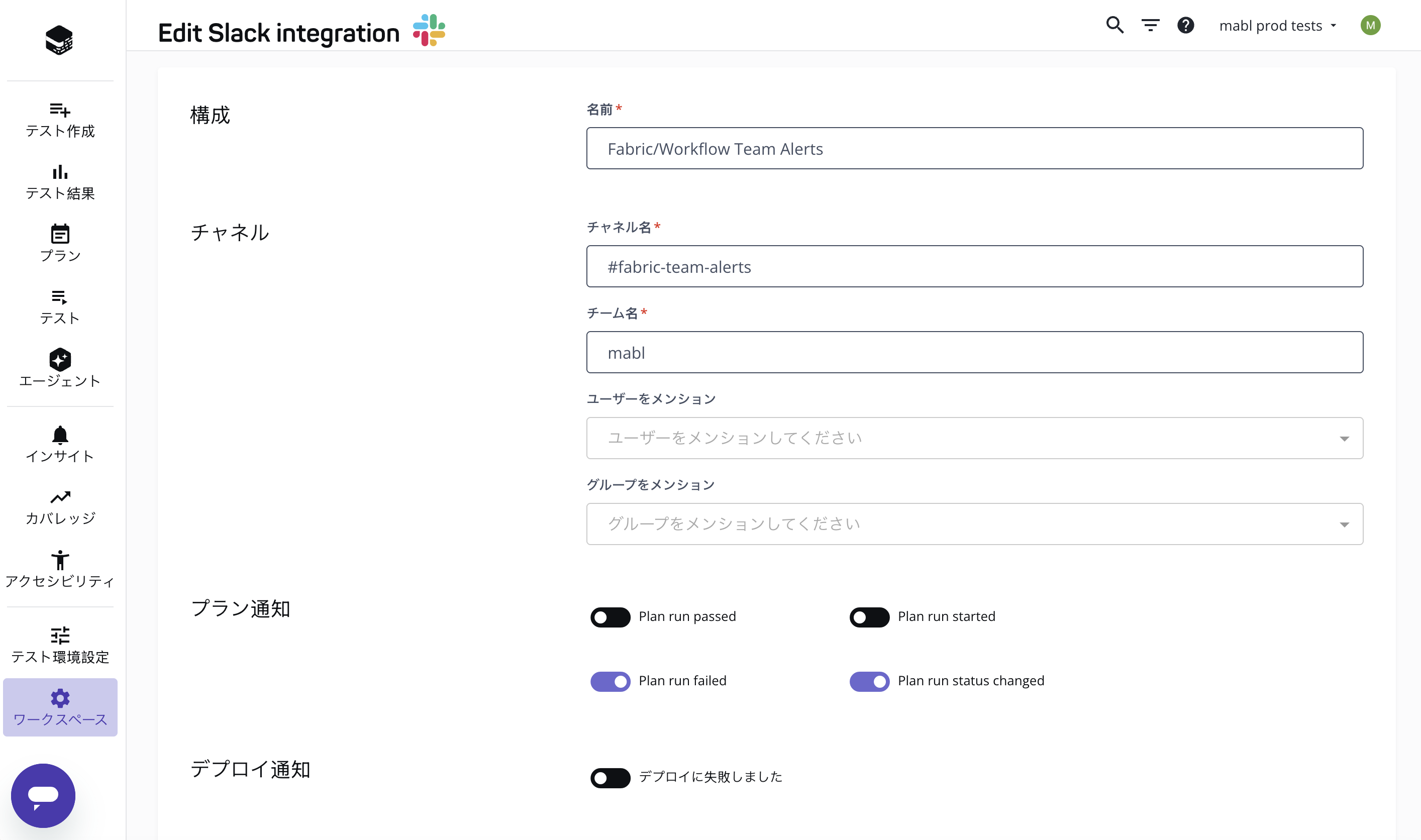Image resolution: width=1421 pixels, height=840 pixels.
Task: Open the エージェント sparkle icon
Action: [59, 359]
